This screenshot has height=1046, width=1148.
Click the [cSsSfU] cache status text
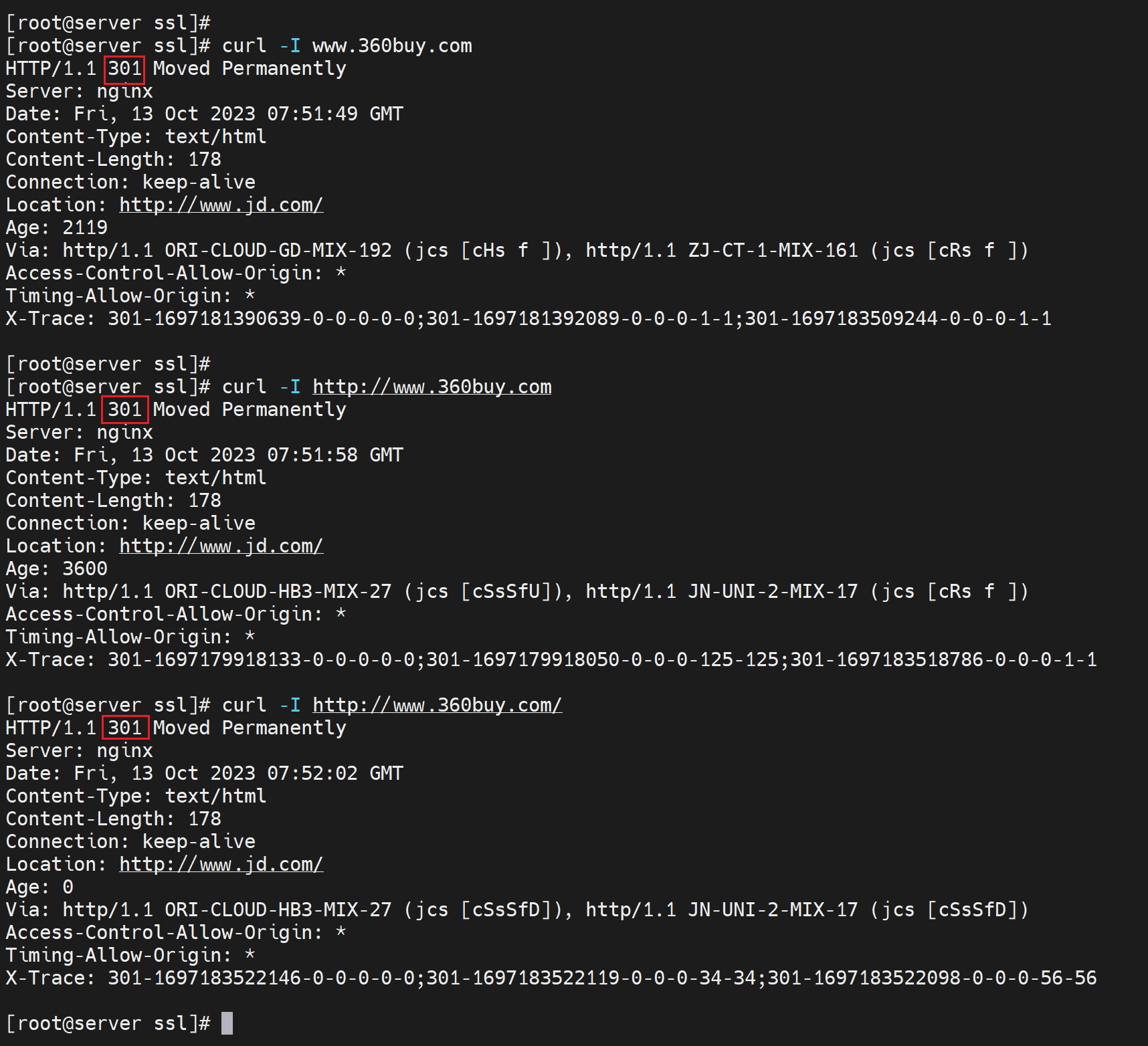click(x=506, y=591)
